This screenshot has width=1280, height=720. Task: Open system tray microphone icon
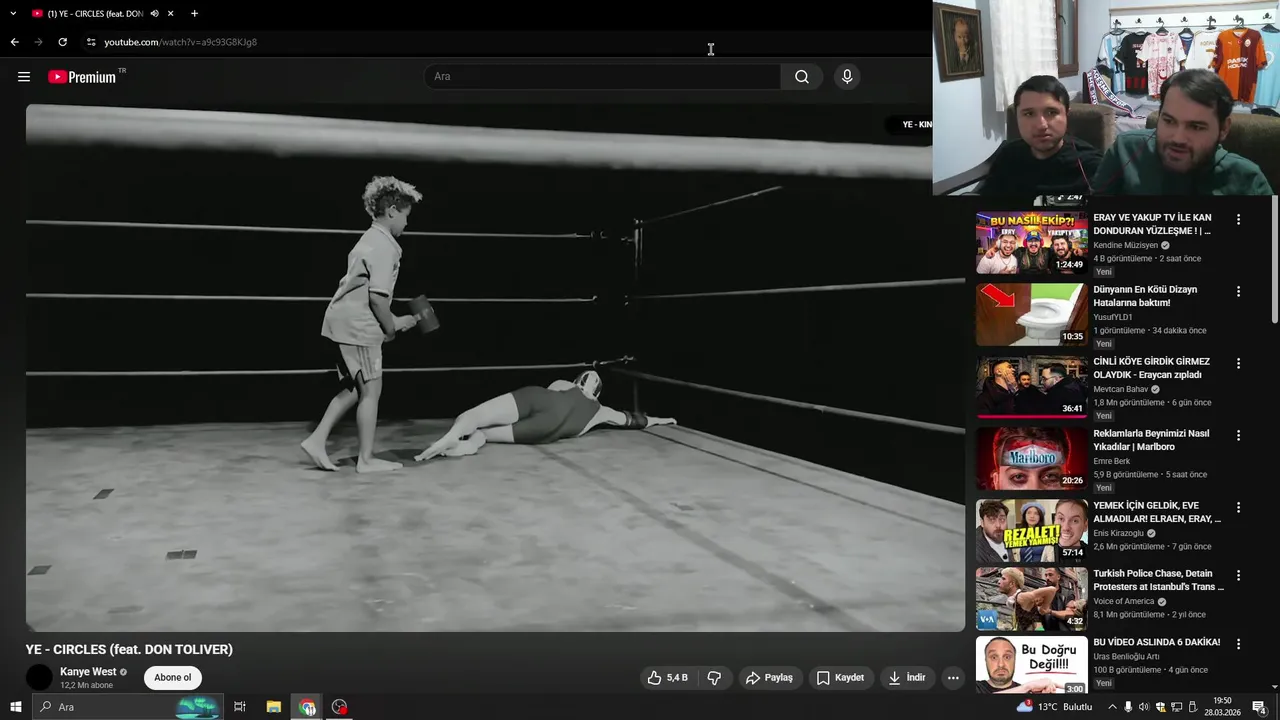(x=1128, y=707)
